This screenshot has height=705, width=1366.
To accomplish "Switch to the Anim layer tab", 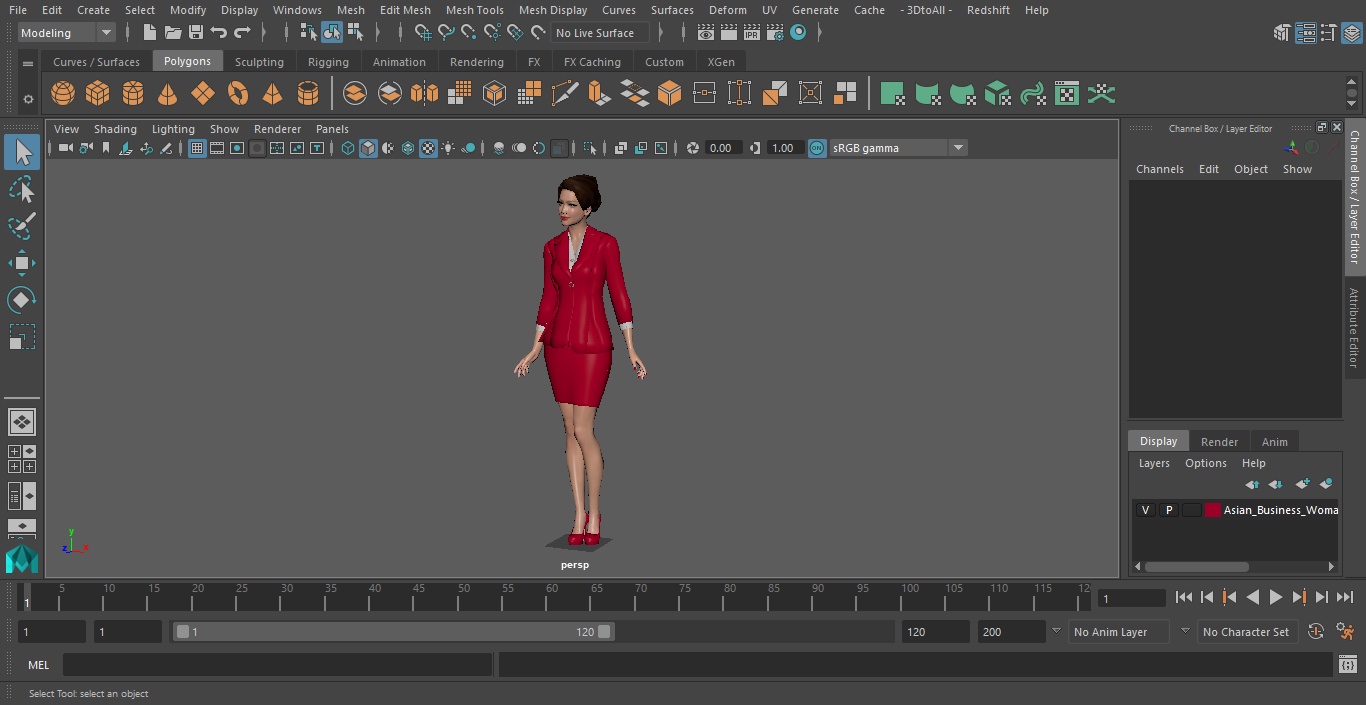I will pyautogui.click(x=1274, y=442).
